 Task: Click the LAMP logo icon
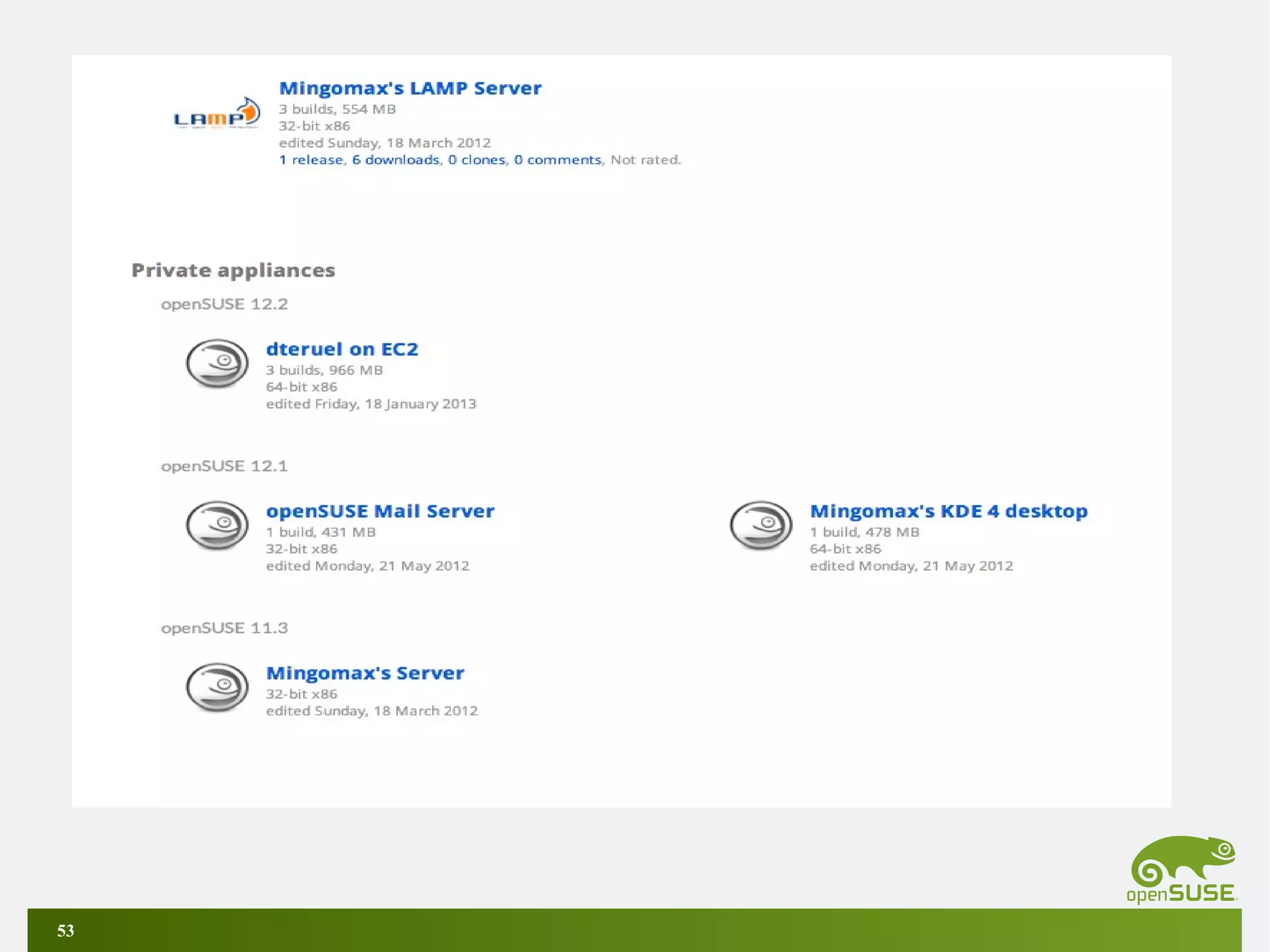point(216,114)
